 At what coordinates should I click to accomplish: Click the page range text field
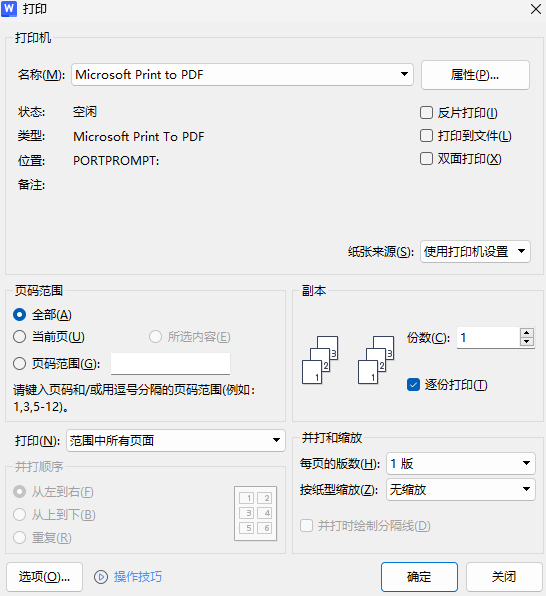pos(170,364)
